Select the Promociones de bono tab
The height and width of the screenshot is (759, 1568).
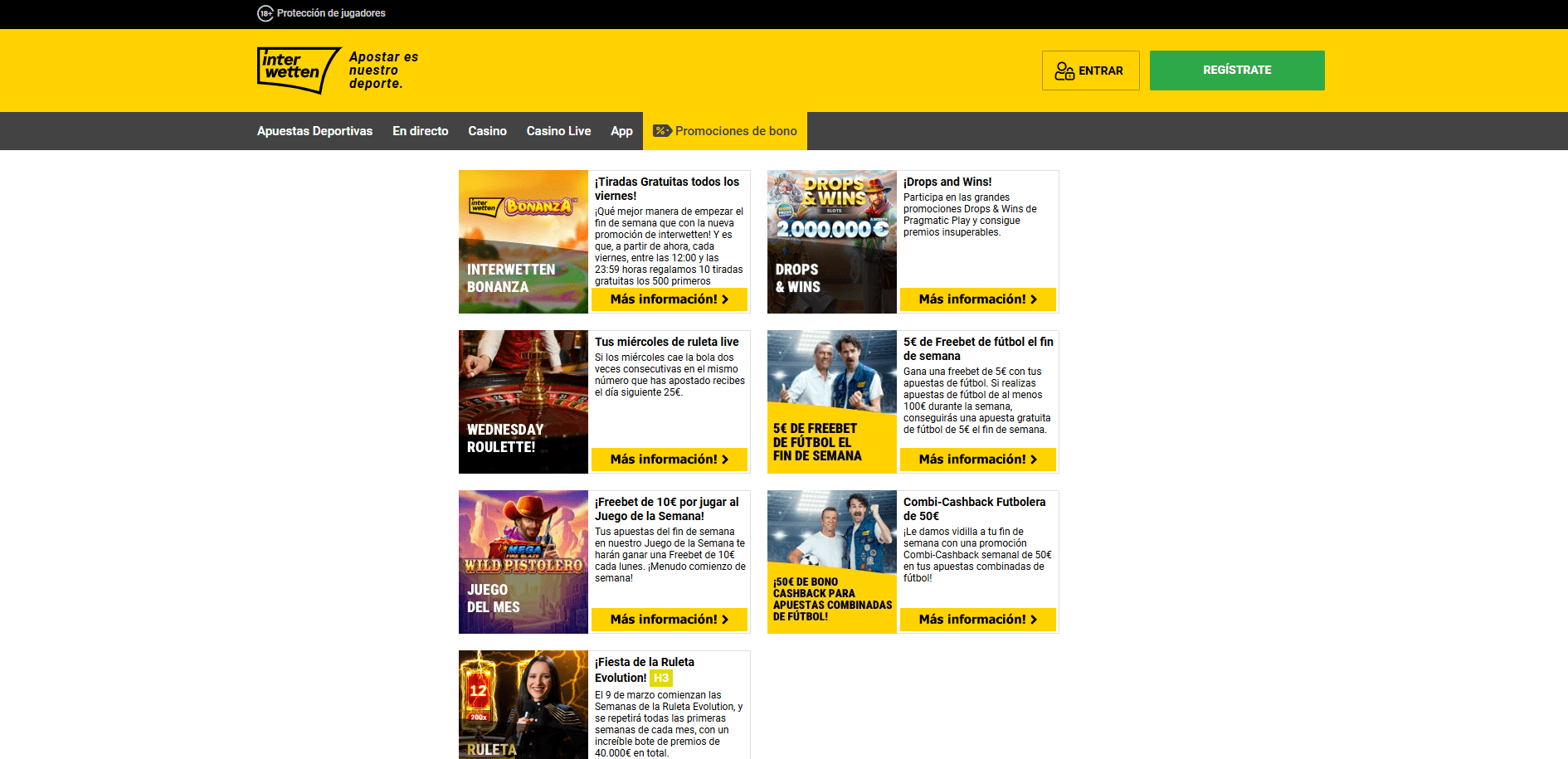point(725,131)
